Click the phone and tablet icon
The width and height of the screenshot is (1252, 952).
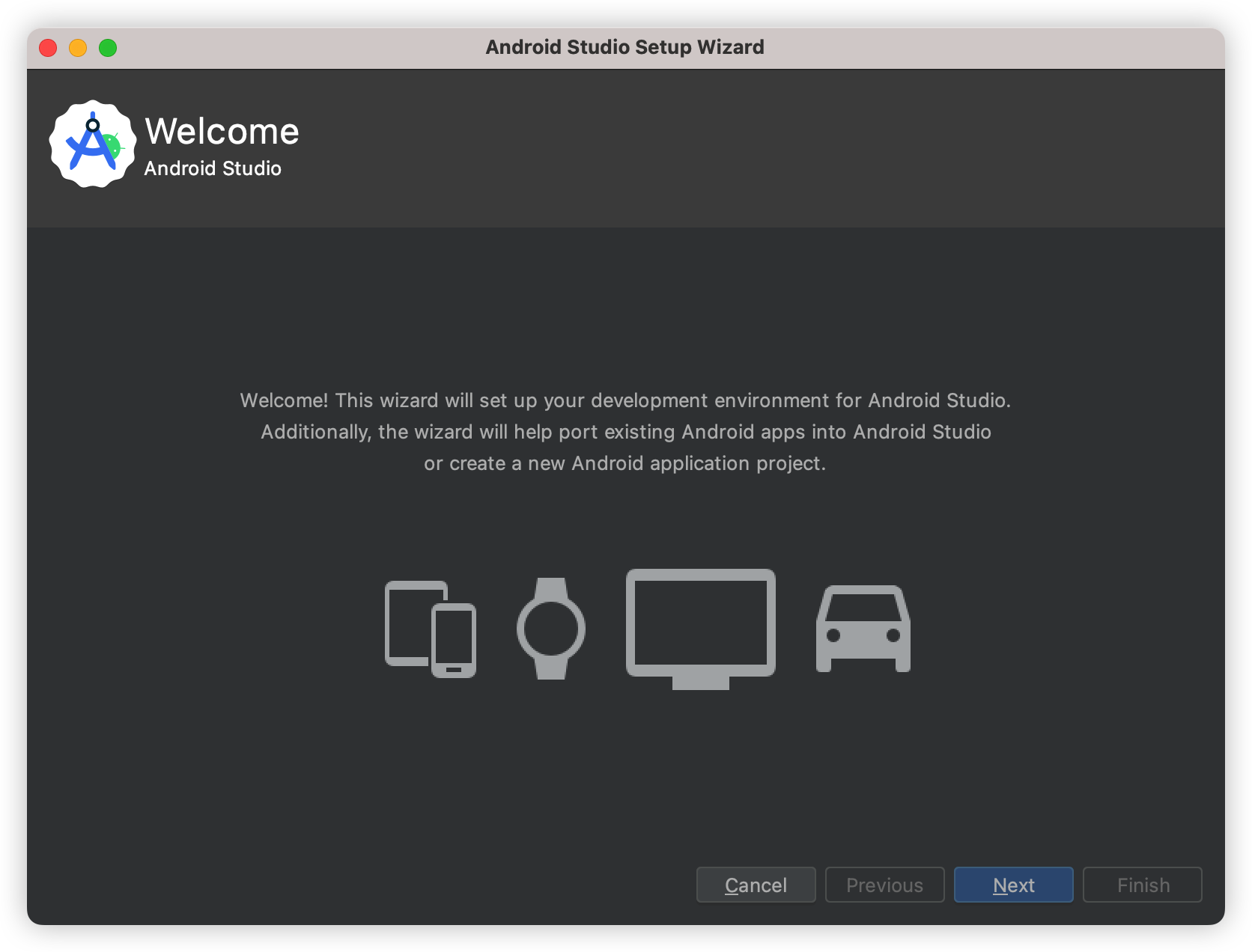tap(431, 629)
